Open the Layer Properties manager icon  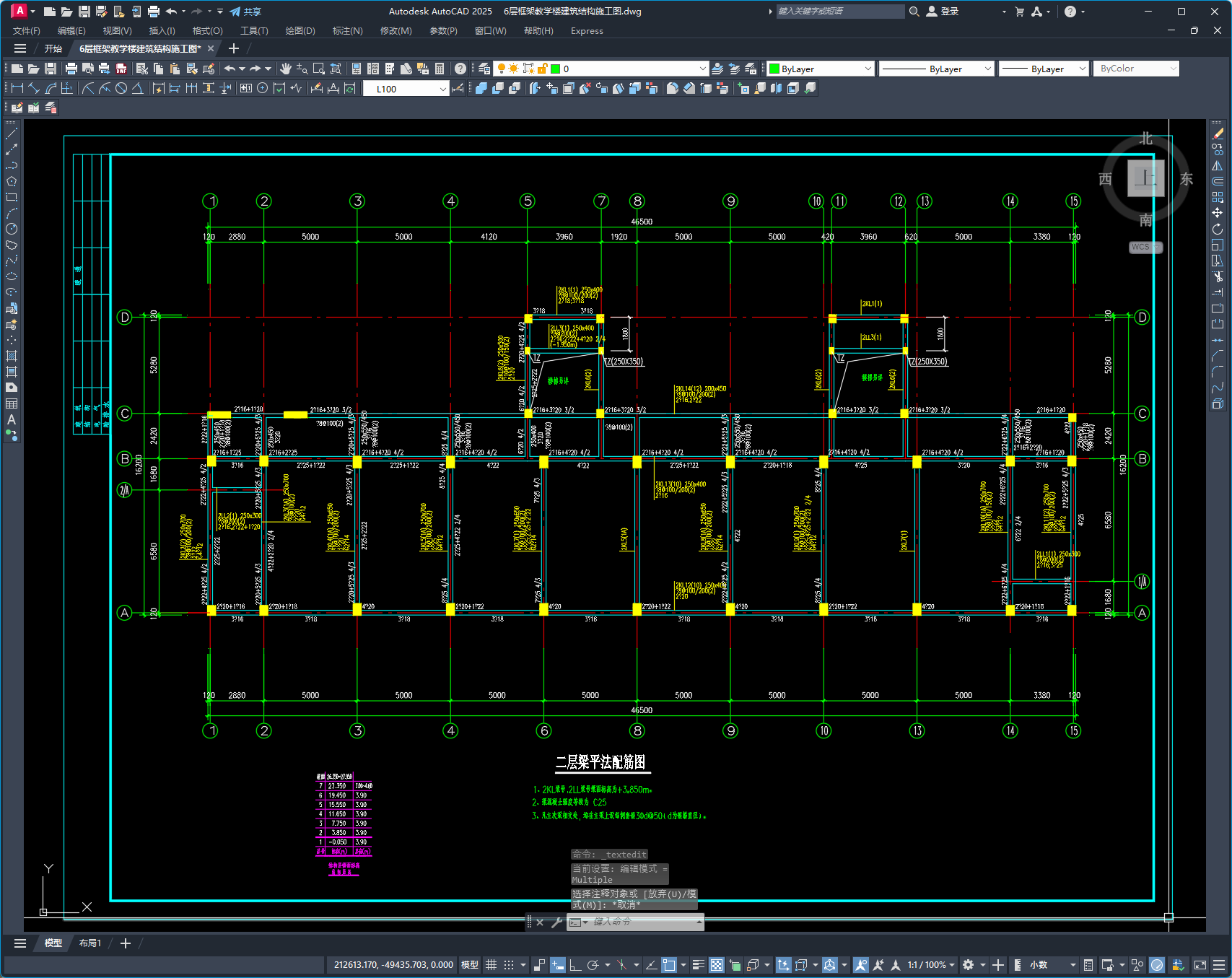(484, 69)
